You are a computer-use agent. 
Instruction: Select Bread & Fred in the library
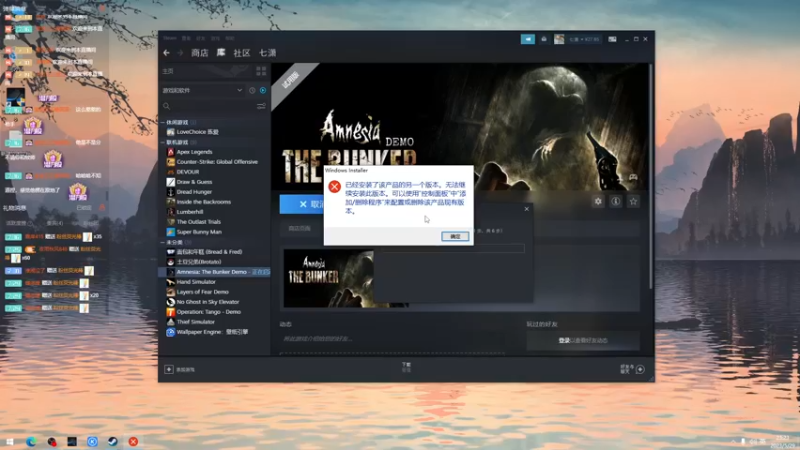point(209,252)
